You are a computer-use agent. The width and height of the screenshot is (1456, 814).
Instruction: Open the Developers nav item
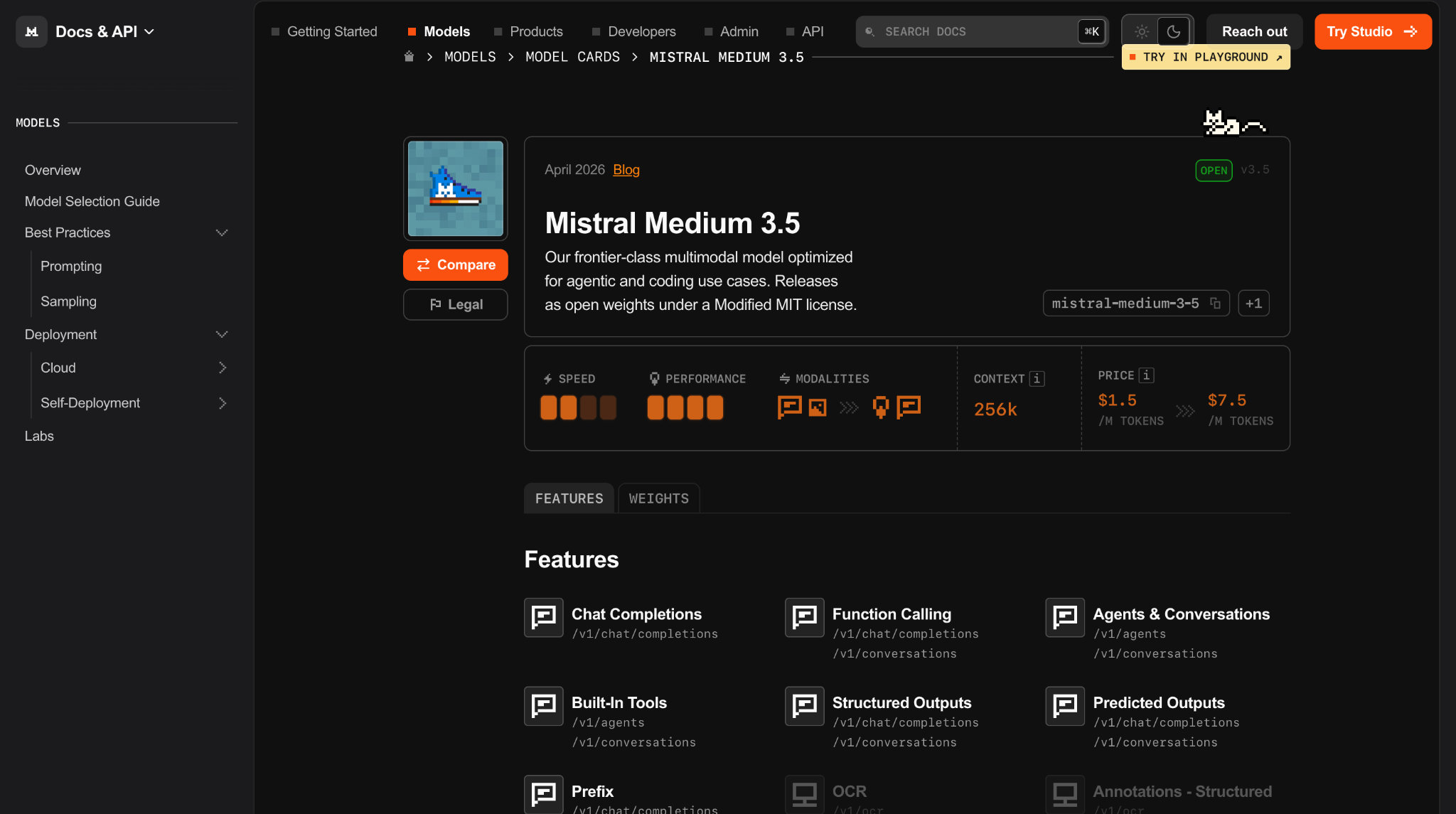(634, 32)
